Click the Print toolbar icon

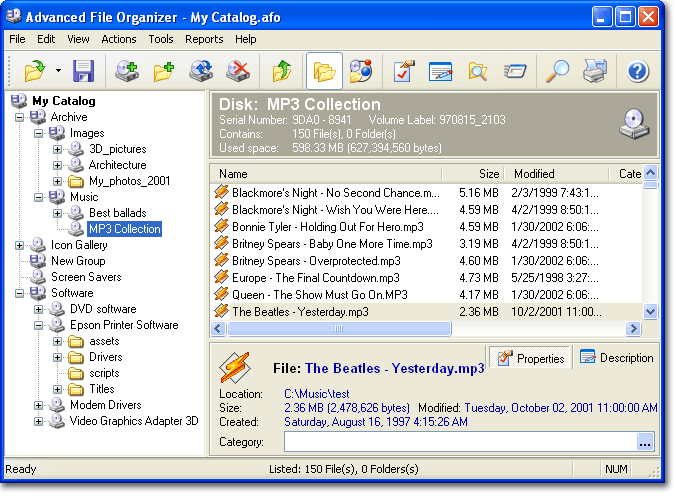click(594, 71)
